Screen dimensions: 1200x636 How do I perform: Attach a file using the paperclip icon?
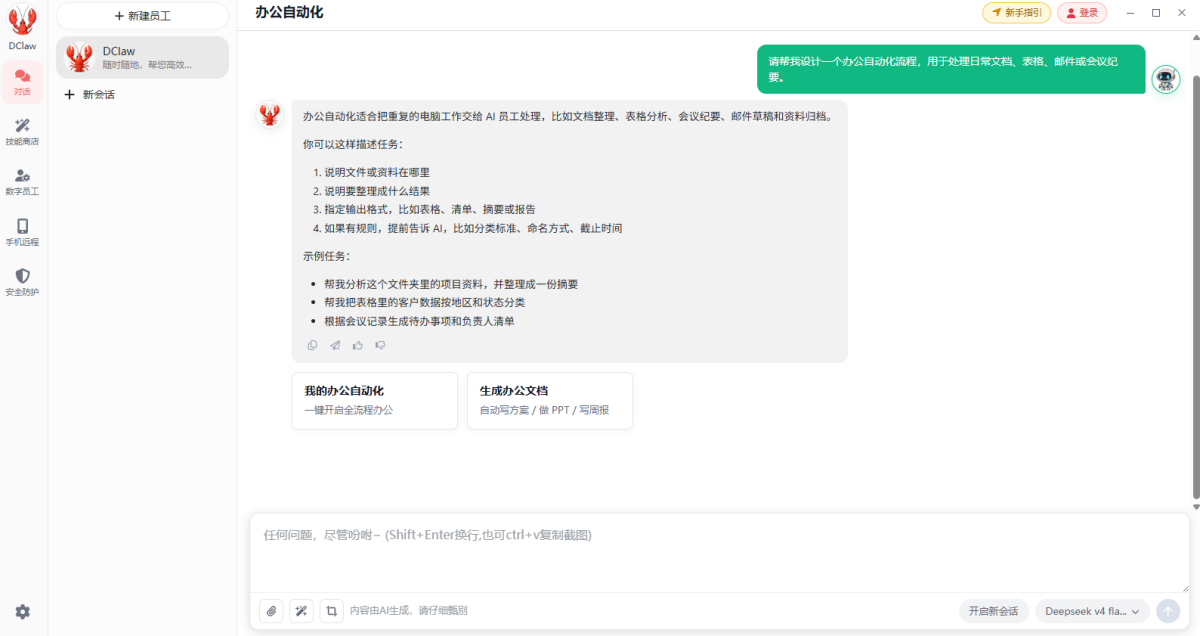[271, 610]
